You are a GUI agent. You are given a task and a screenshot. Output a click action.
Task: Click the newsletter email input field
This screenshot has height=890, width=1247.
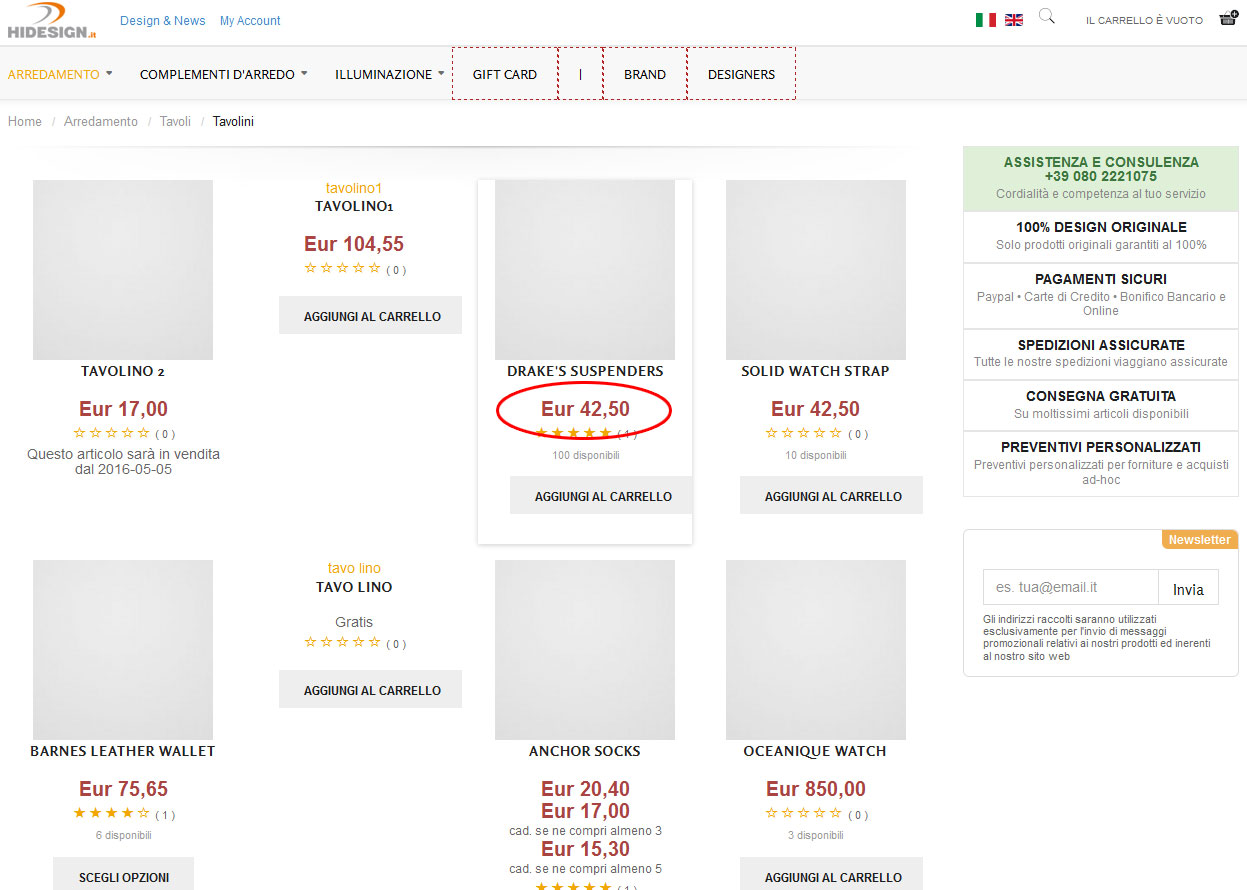pos(1070,588)
